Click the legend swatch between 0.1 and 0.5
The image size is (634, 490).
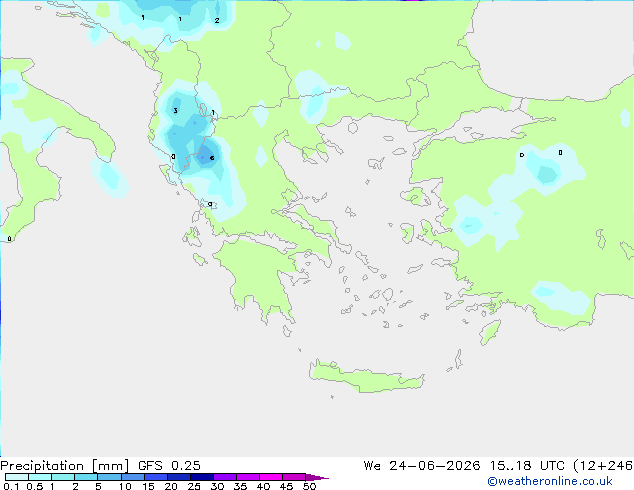(17, 477)
